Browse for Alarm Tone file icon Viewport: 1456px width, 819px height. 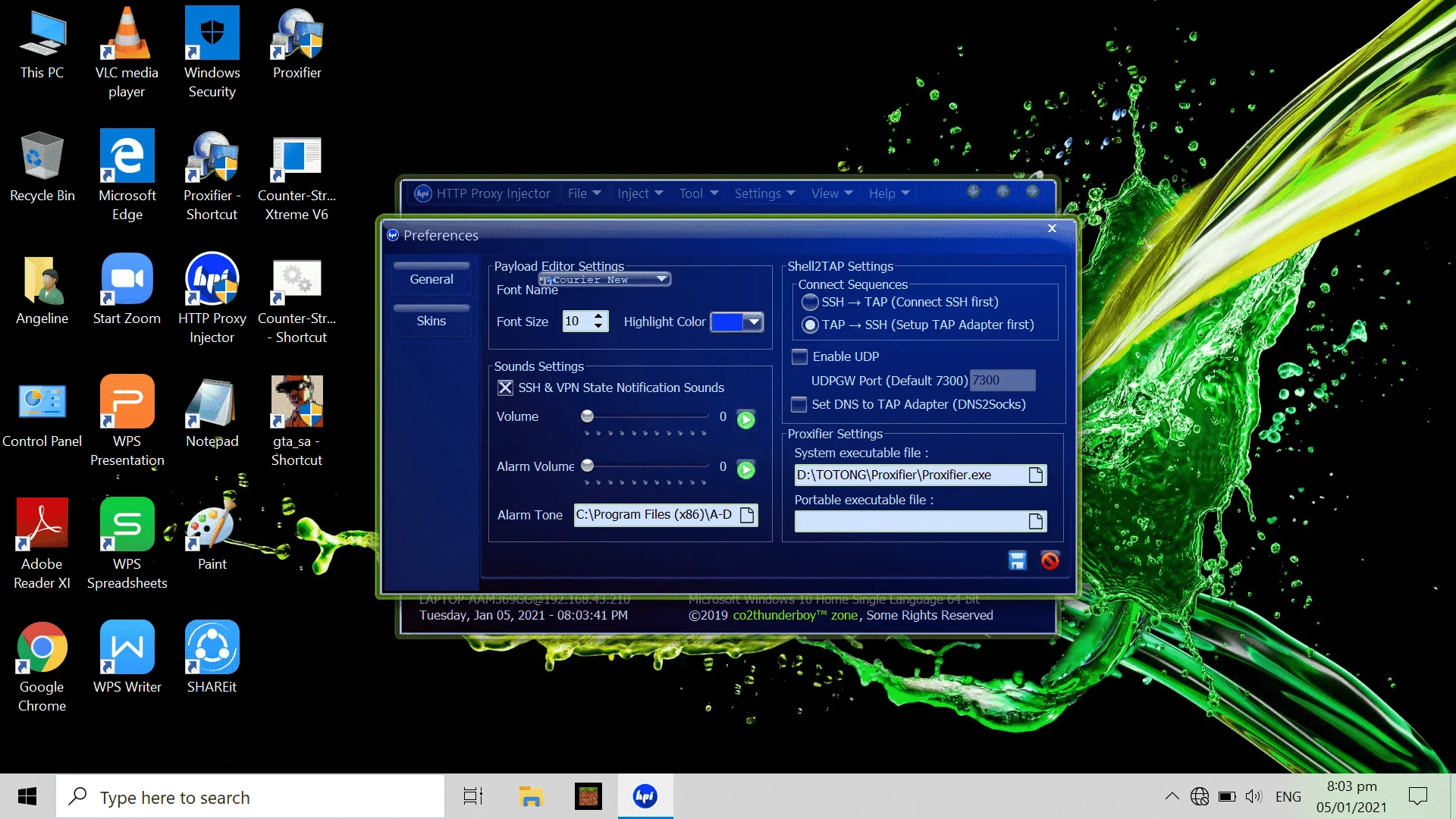(747, 515)
